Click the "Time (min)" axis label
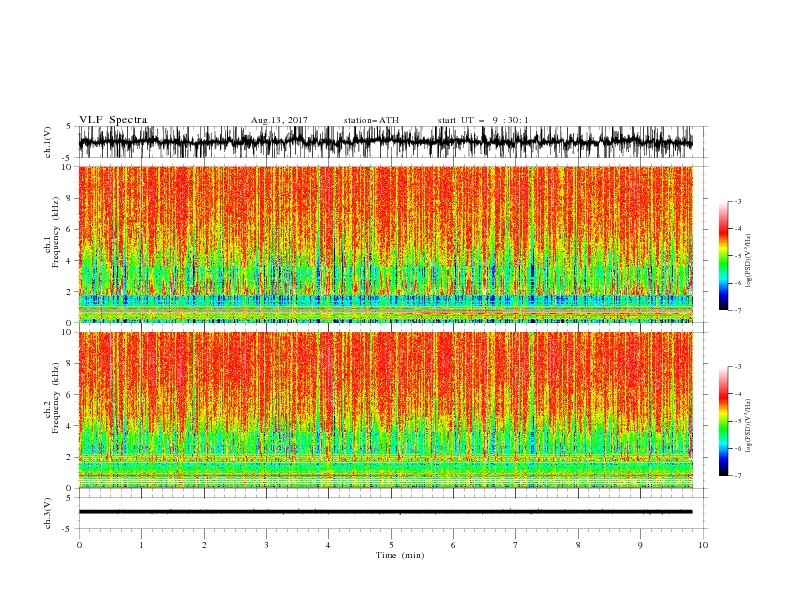The image size is (792, 612). [x=400, y=555]
